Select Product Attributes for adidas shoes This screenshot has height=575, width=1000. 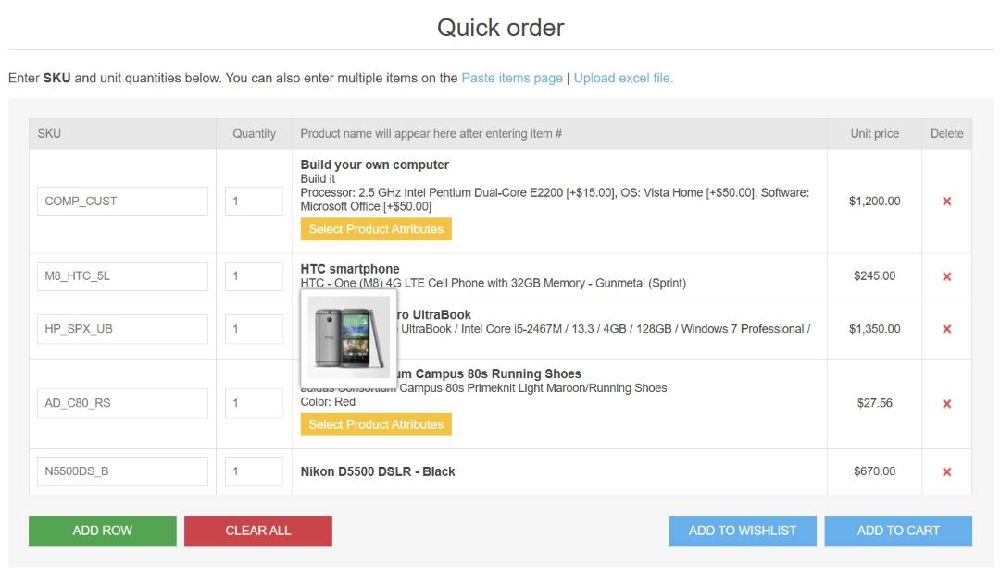[x=375, y=425]
